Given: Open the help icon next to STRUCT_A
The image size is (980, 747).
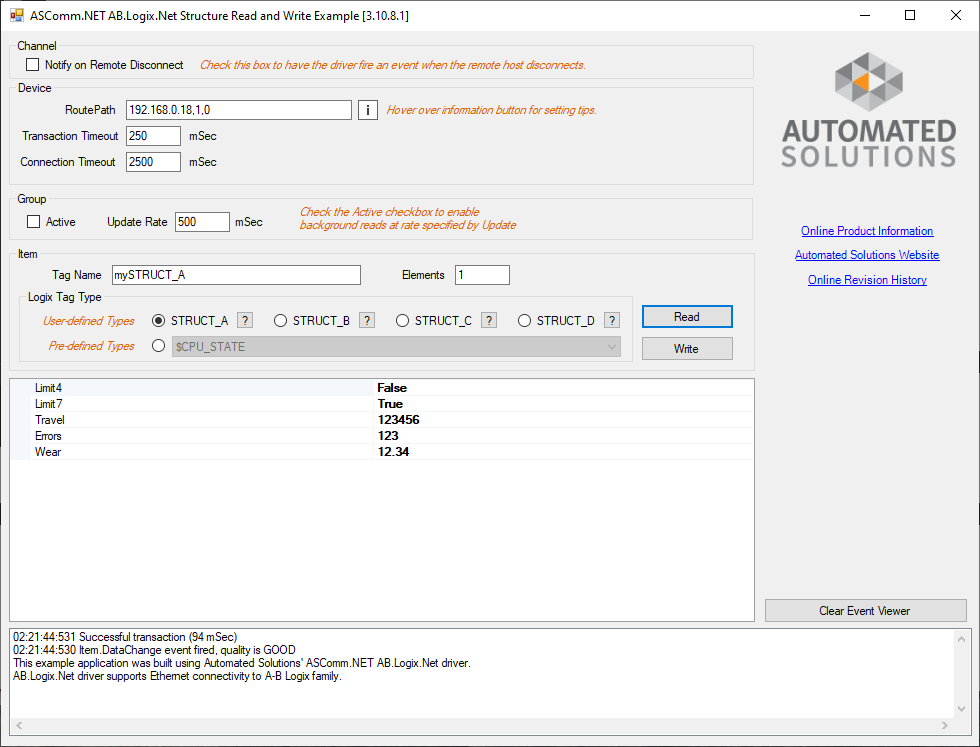Looking at the screenshot, I should point(244,320).
